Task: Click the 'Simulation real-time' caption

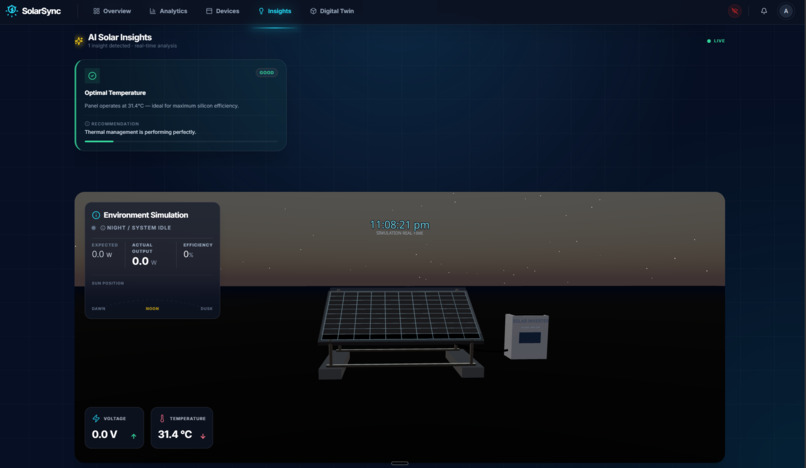Action: (x=399, y=233)
